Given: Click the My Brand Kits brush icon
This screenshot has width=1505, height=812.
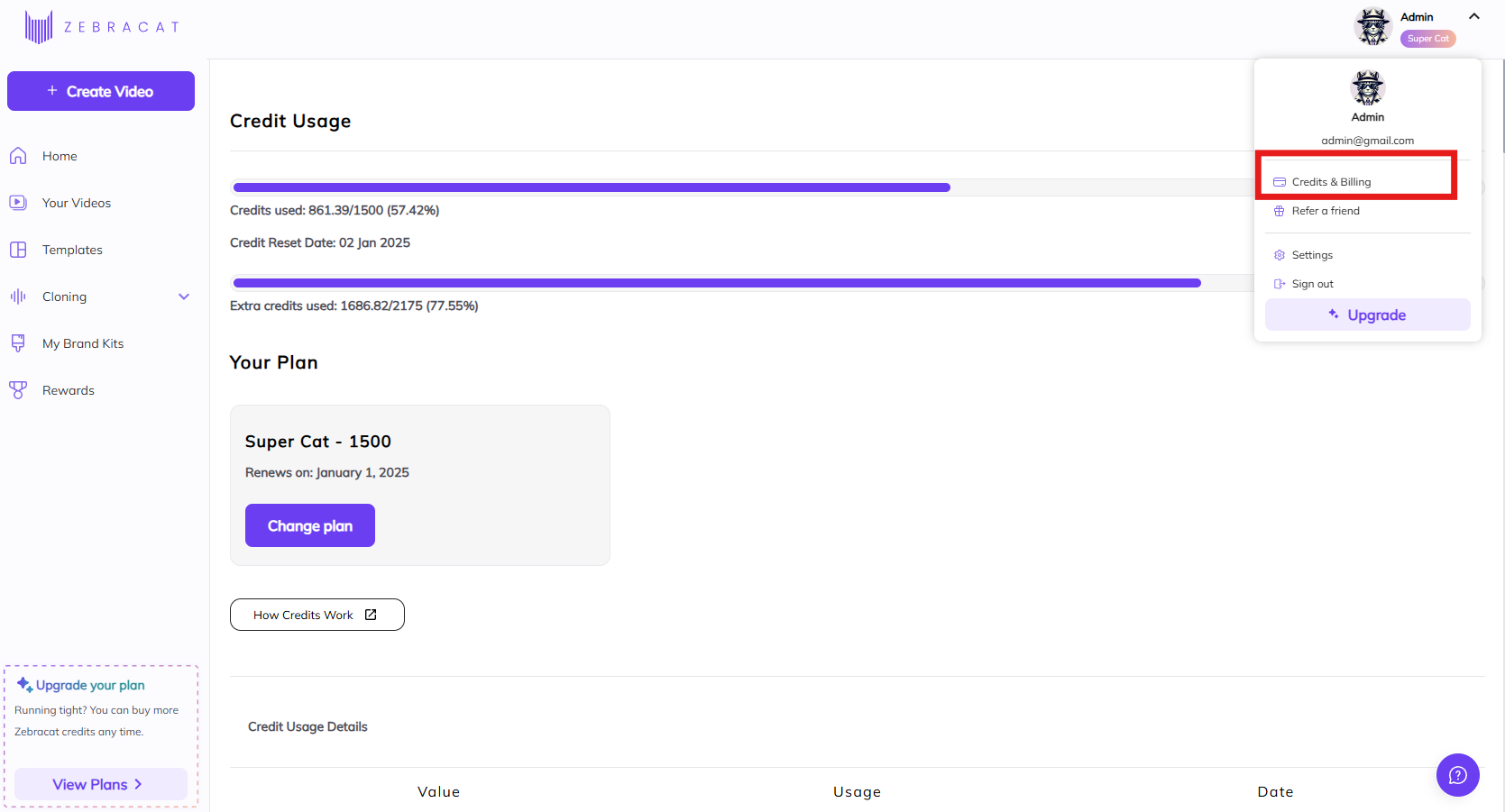Looking at the screenshot, I should point(18,343).
